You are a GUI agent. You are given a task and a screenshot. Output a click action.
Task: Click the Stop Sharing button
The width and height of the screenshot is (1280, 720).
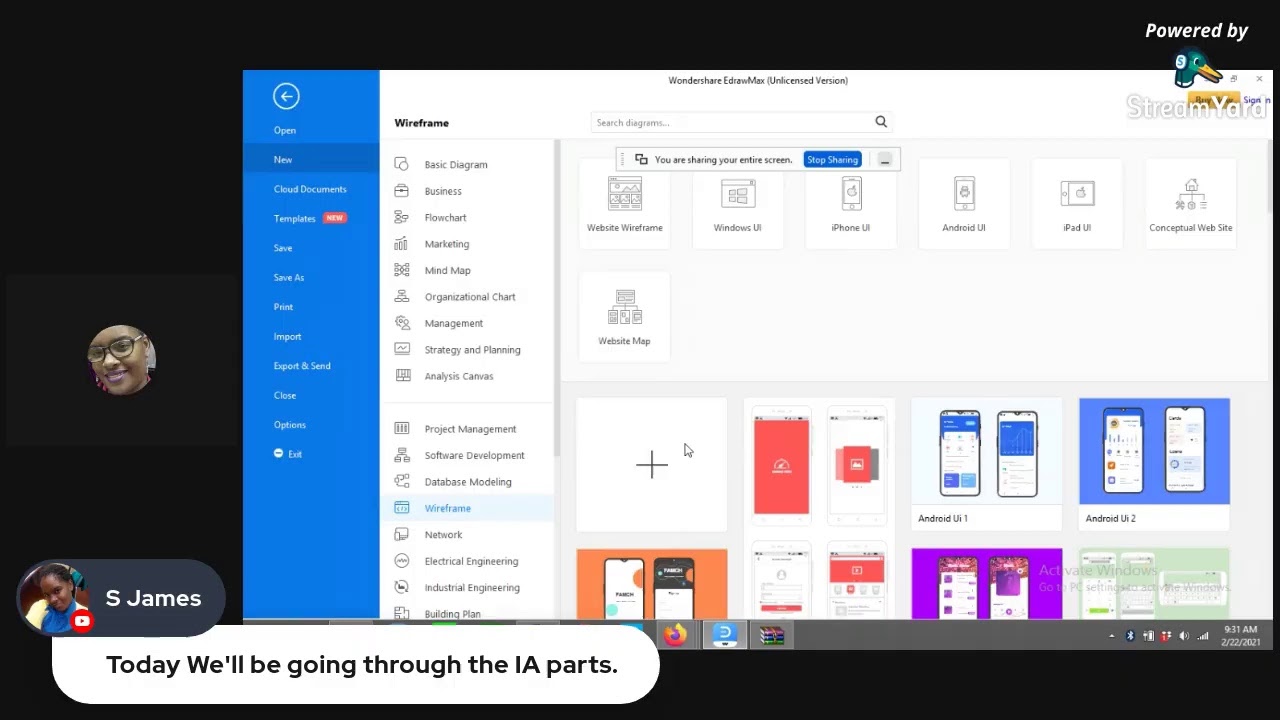(832, 160)
